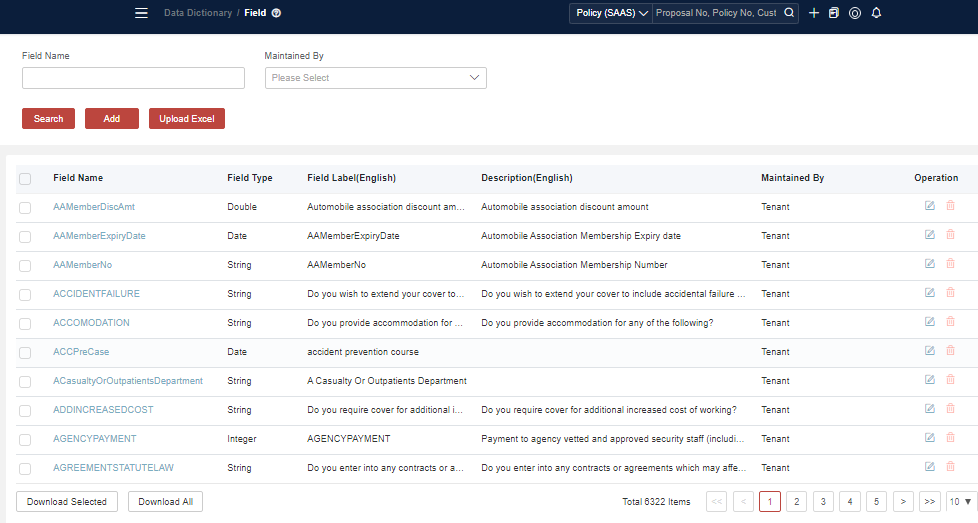The height and width of the screenshot is (523, 978).
Task: Delete the AGREEMENTSTATUTELAW field
Action: (950, 467)
